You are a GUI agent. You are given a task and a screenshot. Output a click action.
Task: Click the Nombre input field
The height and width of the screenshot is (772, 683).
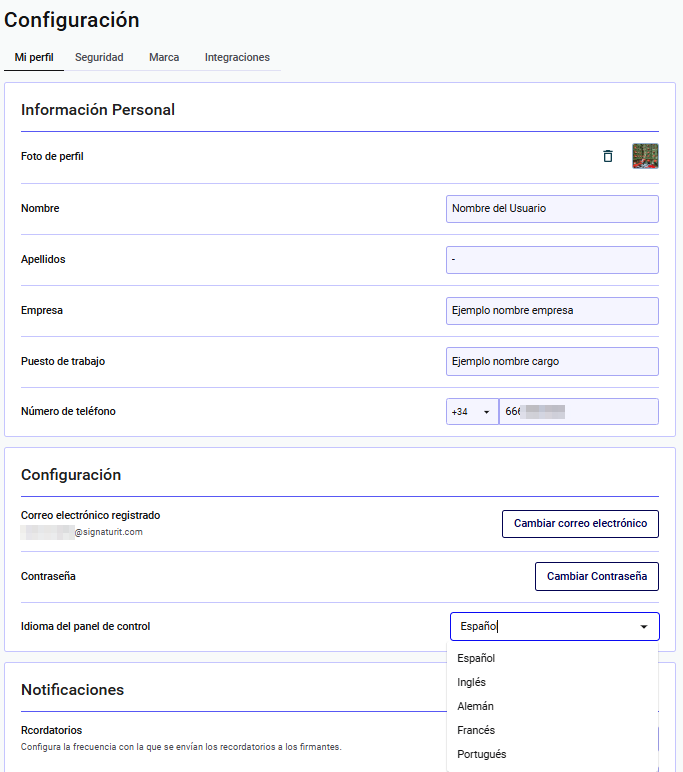pos(552,208)
